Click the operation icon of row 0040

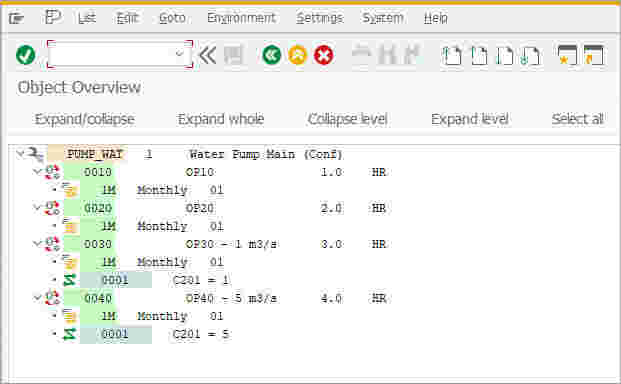tap(52, 298)
